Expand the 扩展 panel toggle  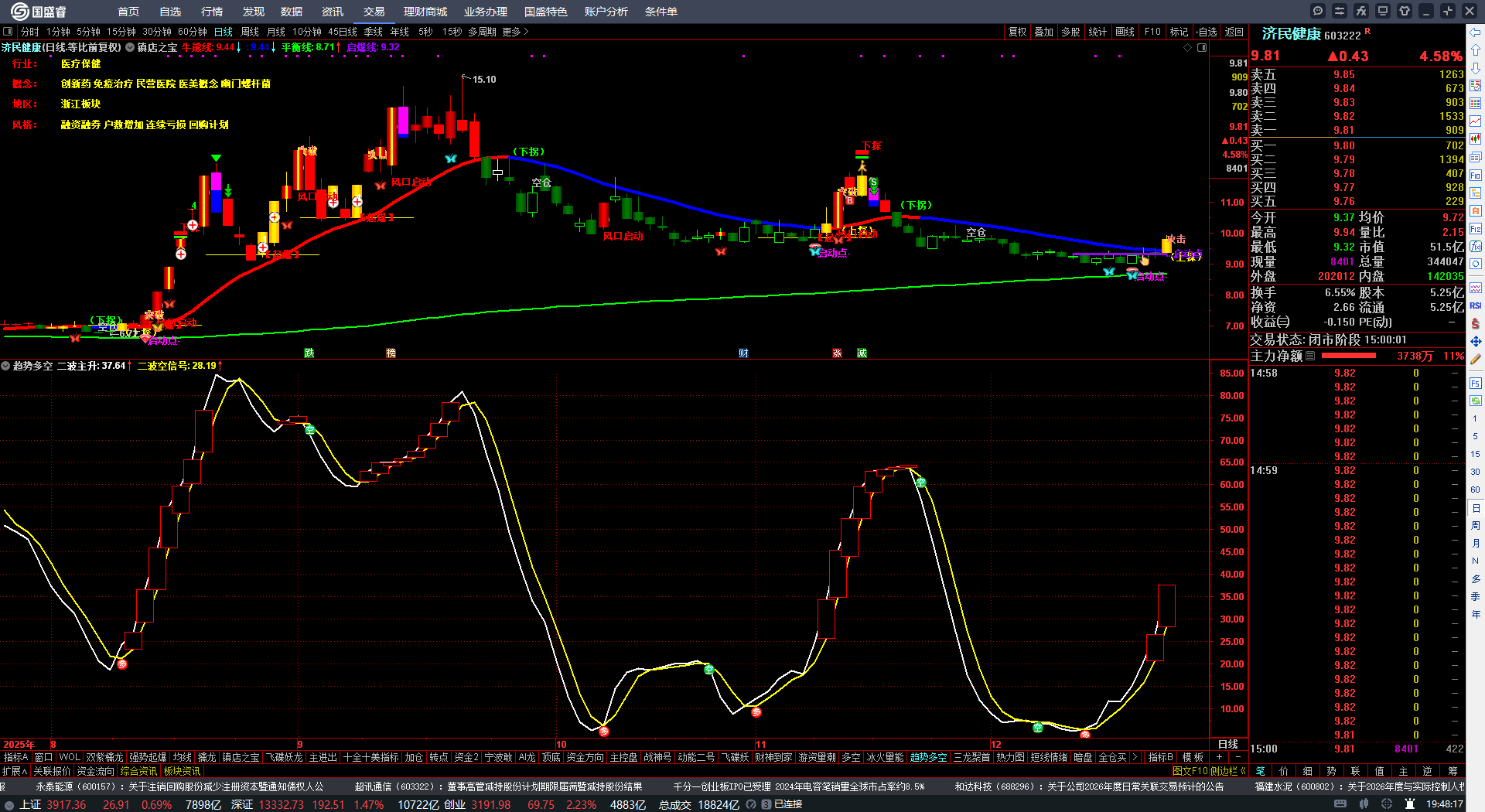[15, 771]
